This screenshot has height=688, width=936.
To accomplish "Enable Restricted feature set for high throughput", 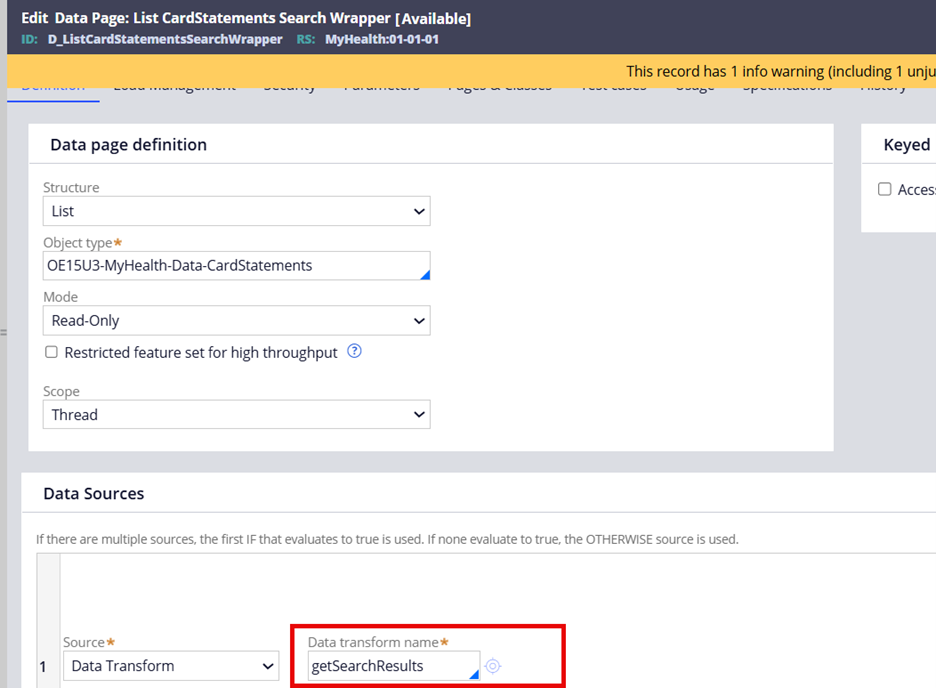I will [51, 352].
